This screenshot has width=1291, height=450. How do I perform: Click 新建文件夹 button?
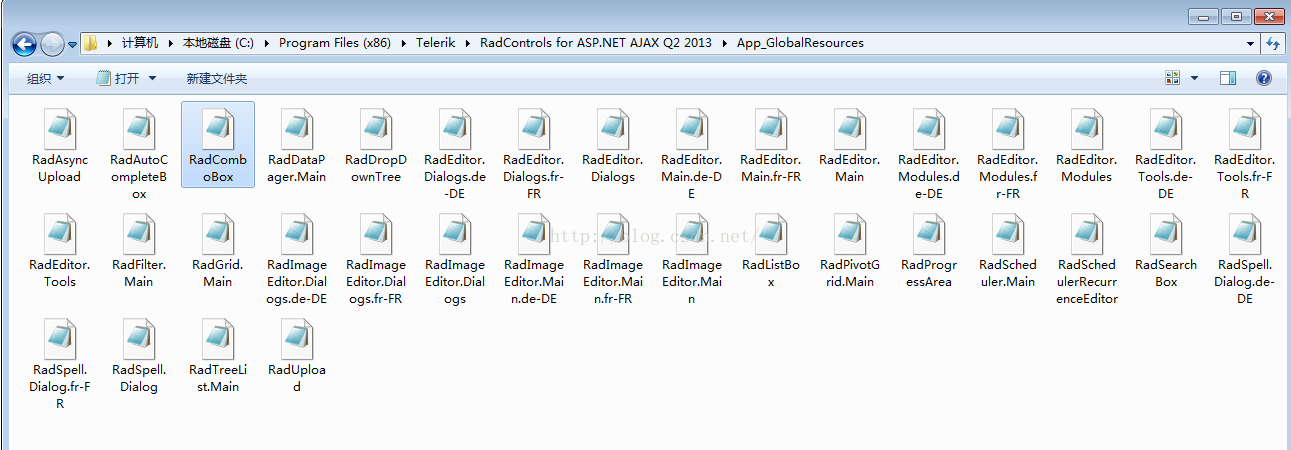click(x=216, y=78)
